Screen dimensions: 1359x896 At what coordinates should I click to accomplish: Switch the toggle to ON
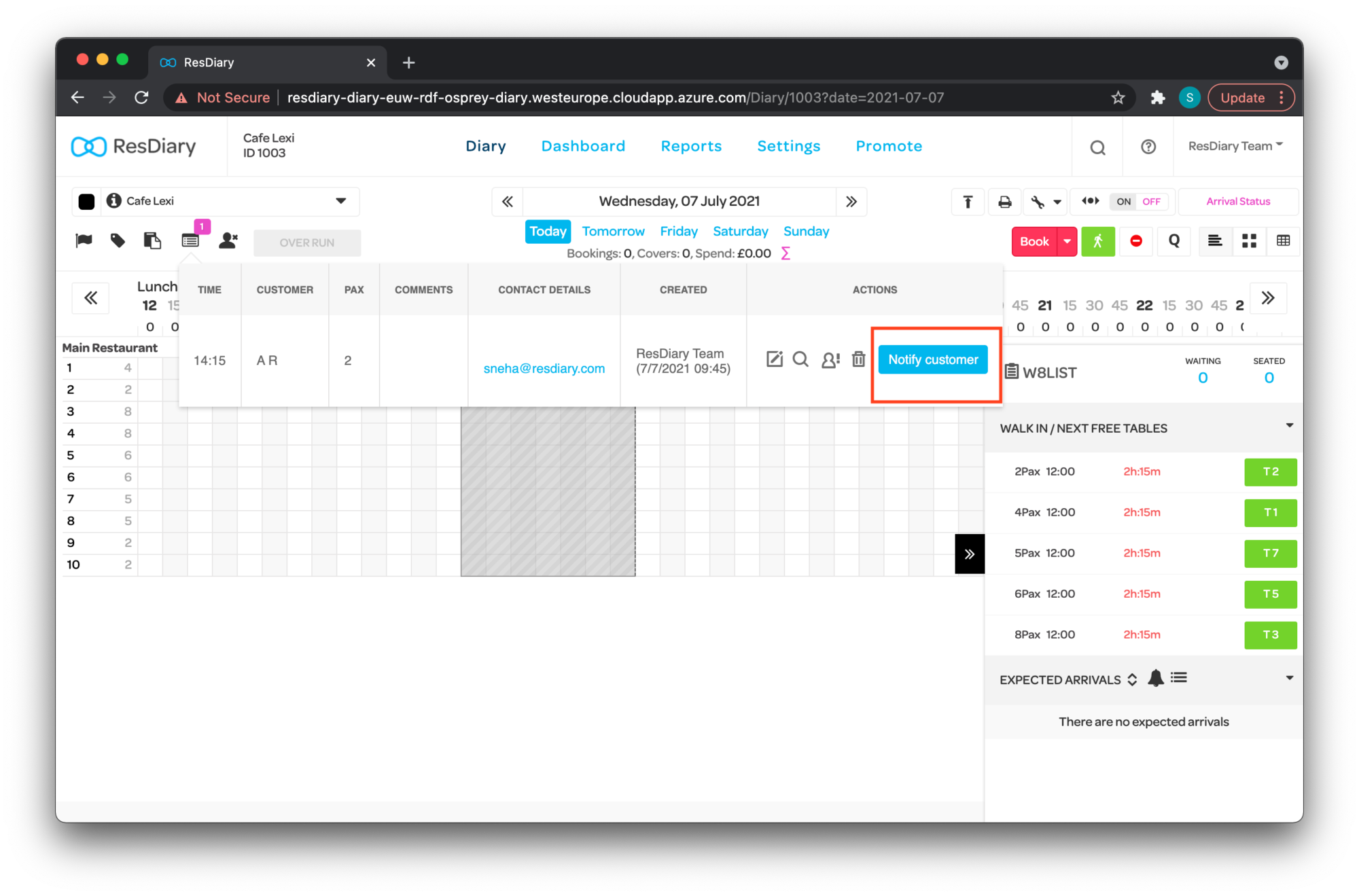(x=1124, y=202)
